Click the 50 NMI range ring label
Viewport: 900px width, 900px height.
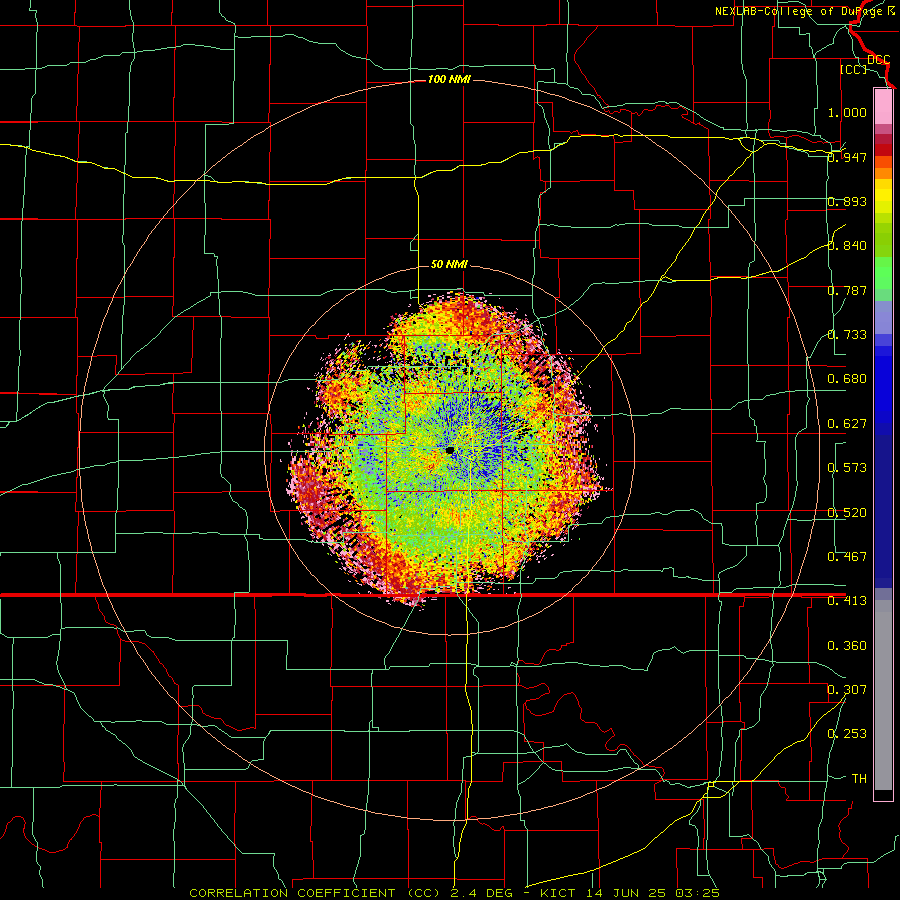click(449, 264)
